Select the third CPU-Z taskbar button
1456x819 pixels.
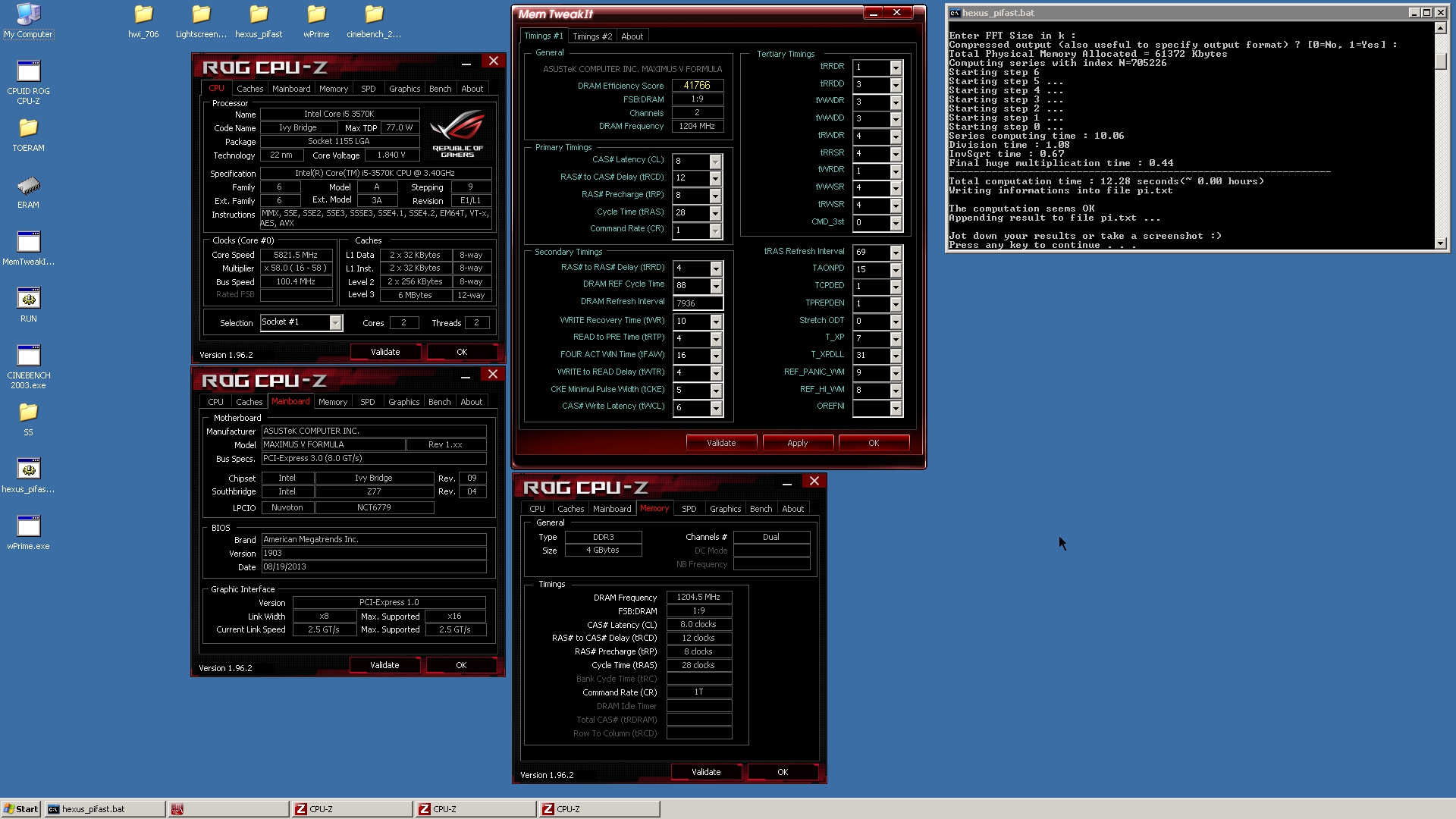[x=599, y=809]
